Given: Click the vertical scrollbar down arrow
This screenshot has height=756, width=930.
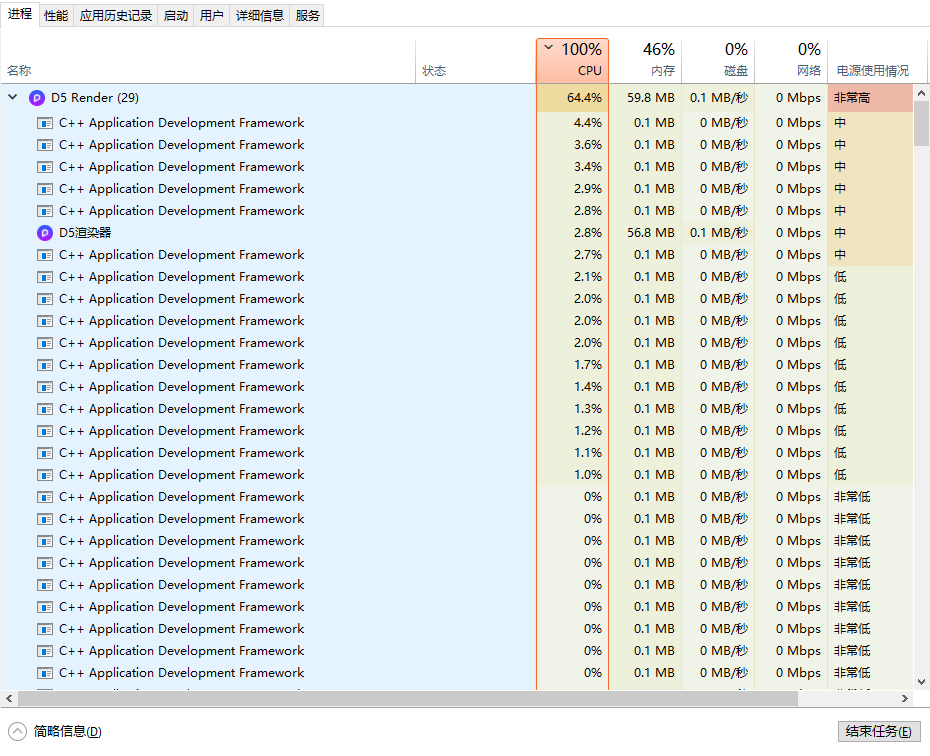Looking at the screenshot, I should [x=921, y=682].
